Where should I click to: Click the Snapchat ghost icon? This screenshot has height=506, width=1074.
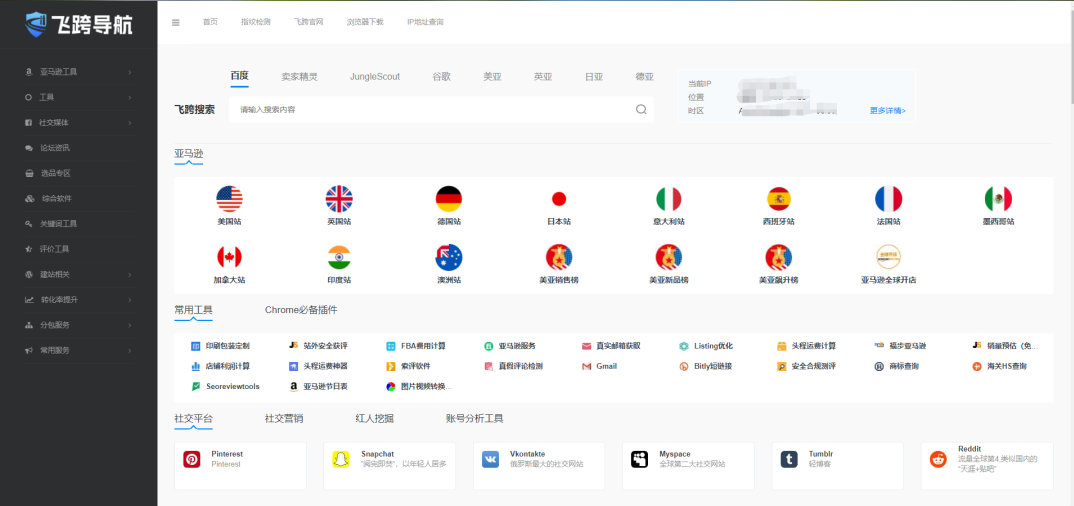pos(341,459)
